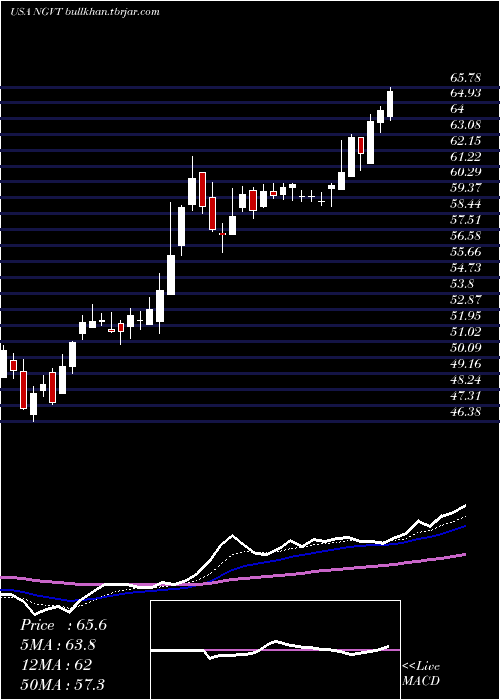The height and width of the screenshot is (700, 500).
Task: Click the 59.37 price axis label
Action: (x=466, y=188)
